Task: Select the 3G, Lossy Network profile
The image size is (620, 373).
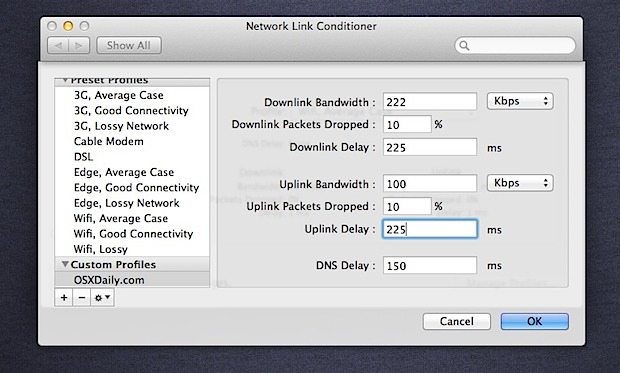Action: (132, 126)
